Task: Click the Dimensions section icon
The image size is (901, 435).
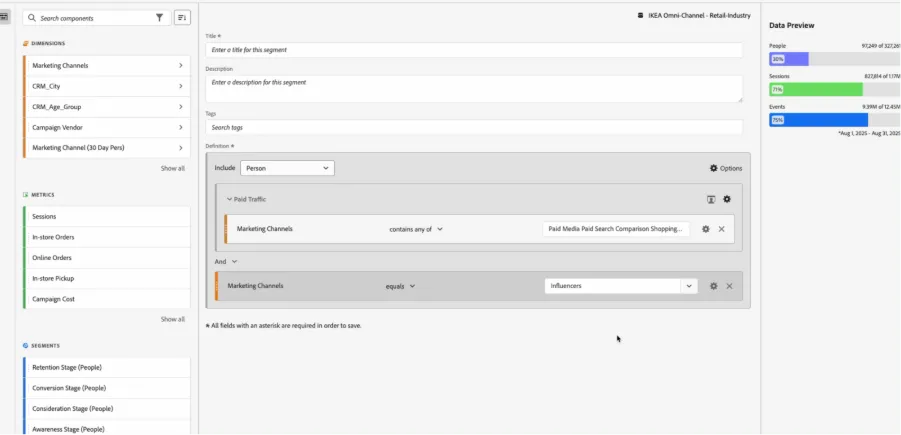Action: [x=26, y=43]
